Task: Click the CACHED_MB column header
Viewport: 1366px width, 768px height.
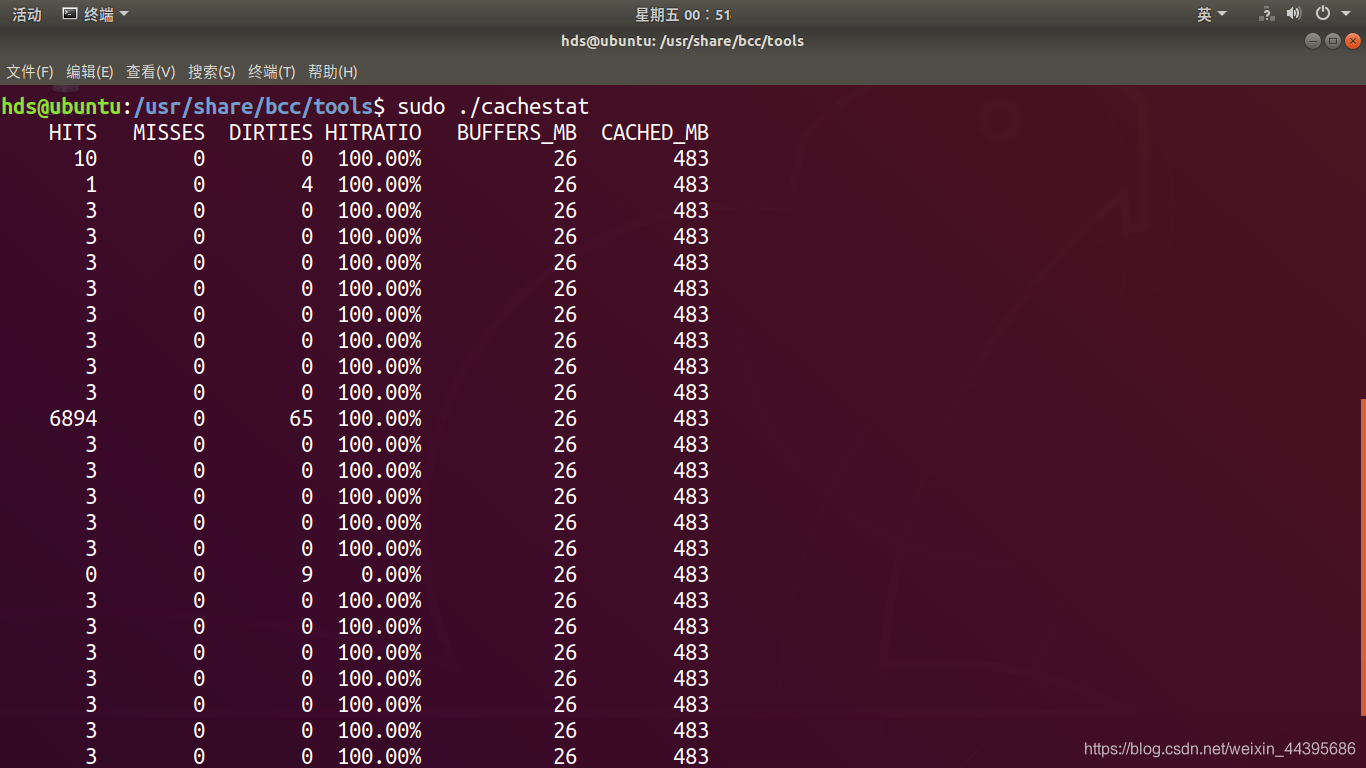Action: click(x=655, y=132)
